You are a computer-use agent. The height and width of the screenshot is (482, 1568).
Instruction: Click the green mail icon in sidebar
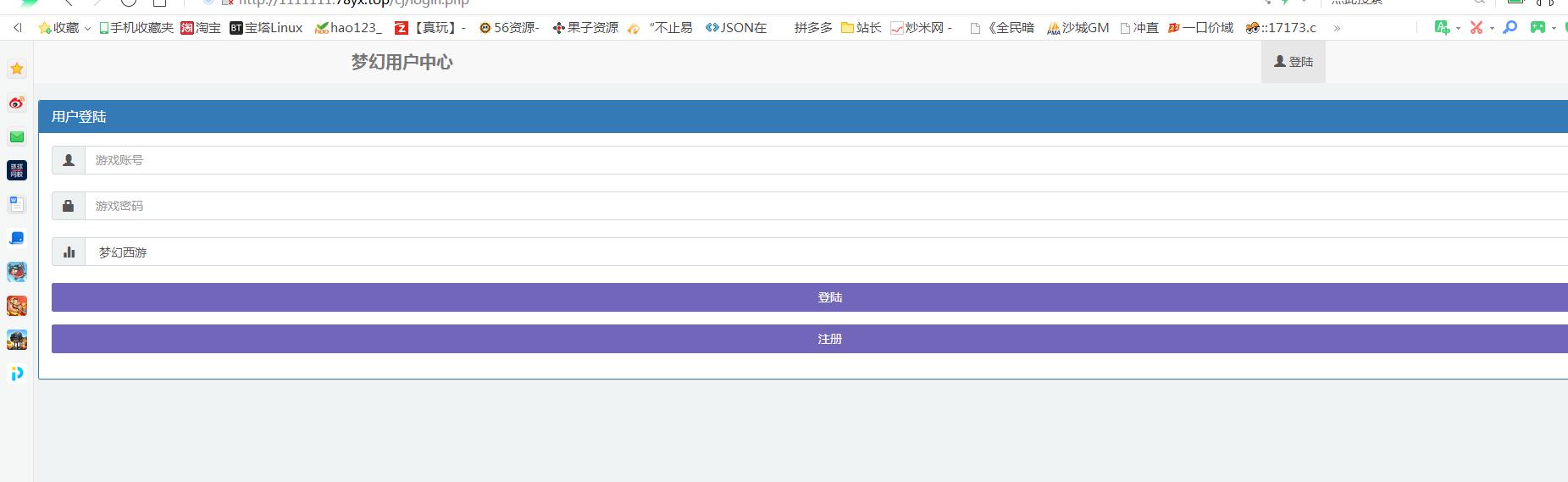(16, 137)
